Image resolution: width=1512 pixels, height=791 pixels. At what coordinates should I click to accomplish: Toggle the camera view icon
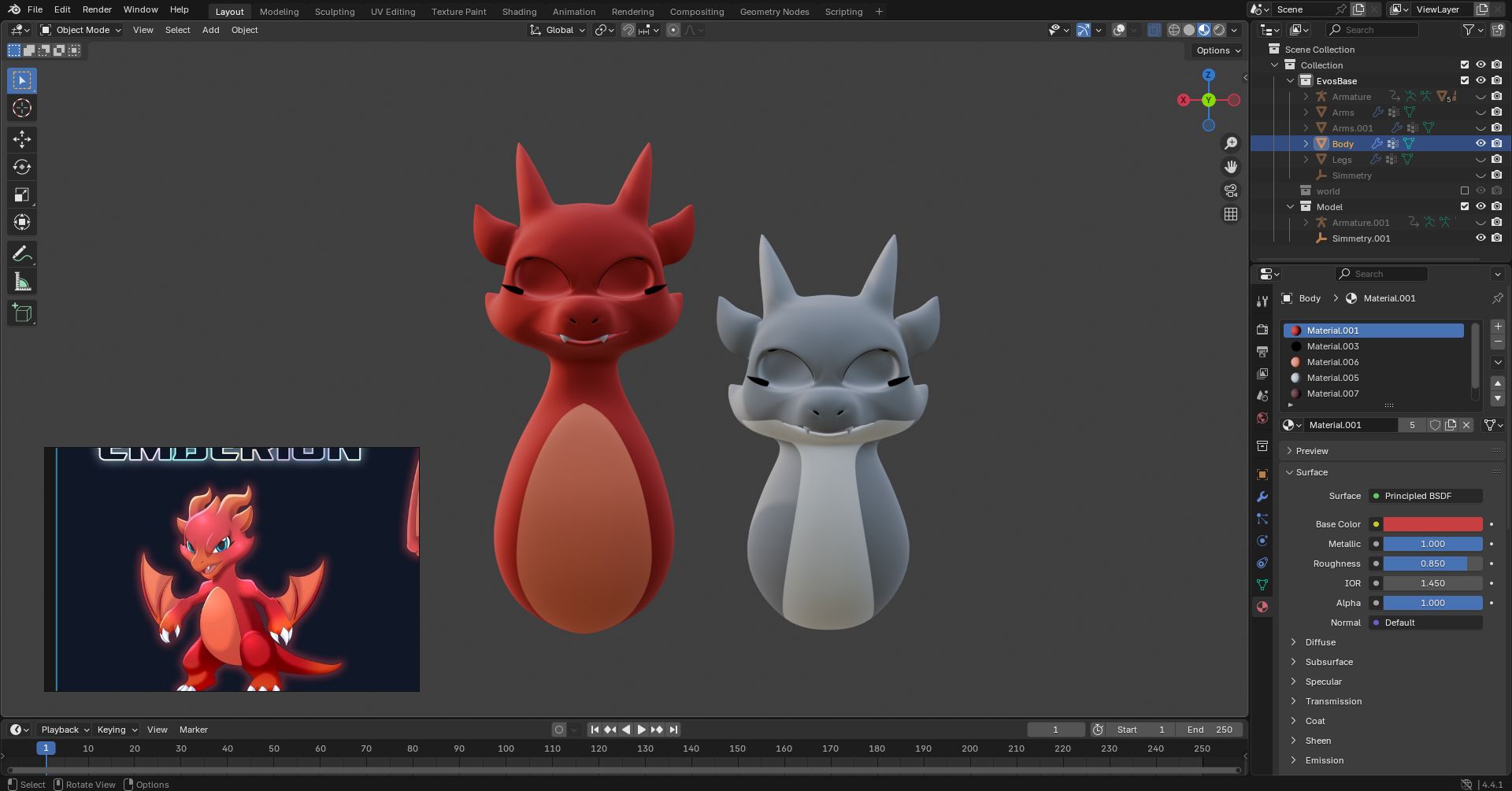pyautogui.click(x=1231, y=190)
